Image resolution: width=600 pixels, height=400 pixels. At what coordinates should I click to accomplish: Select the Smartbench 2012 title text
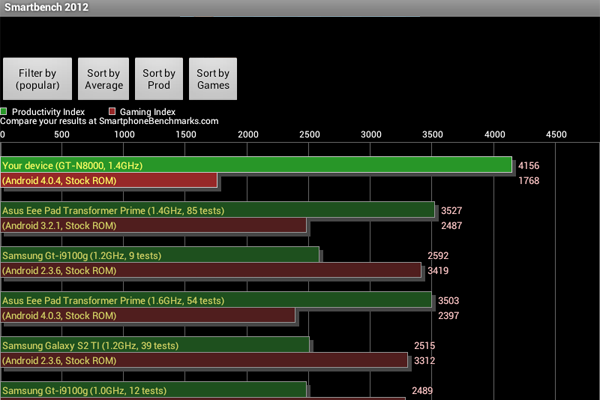[x=46, y=7]
